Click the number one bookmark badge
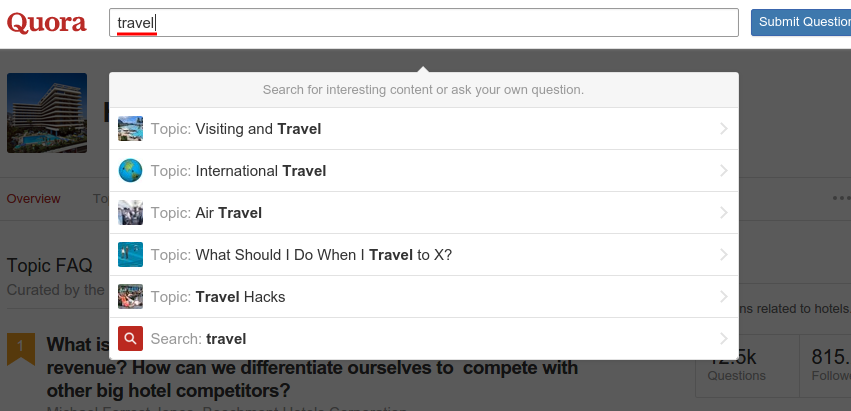851x411 pixels. click(21, 348)
